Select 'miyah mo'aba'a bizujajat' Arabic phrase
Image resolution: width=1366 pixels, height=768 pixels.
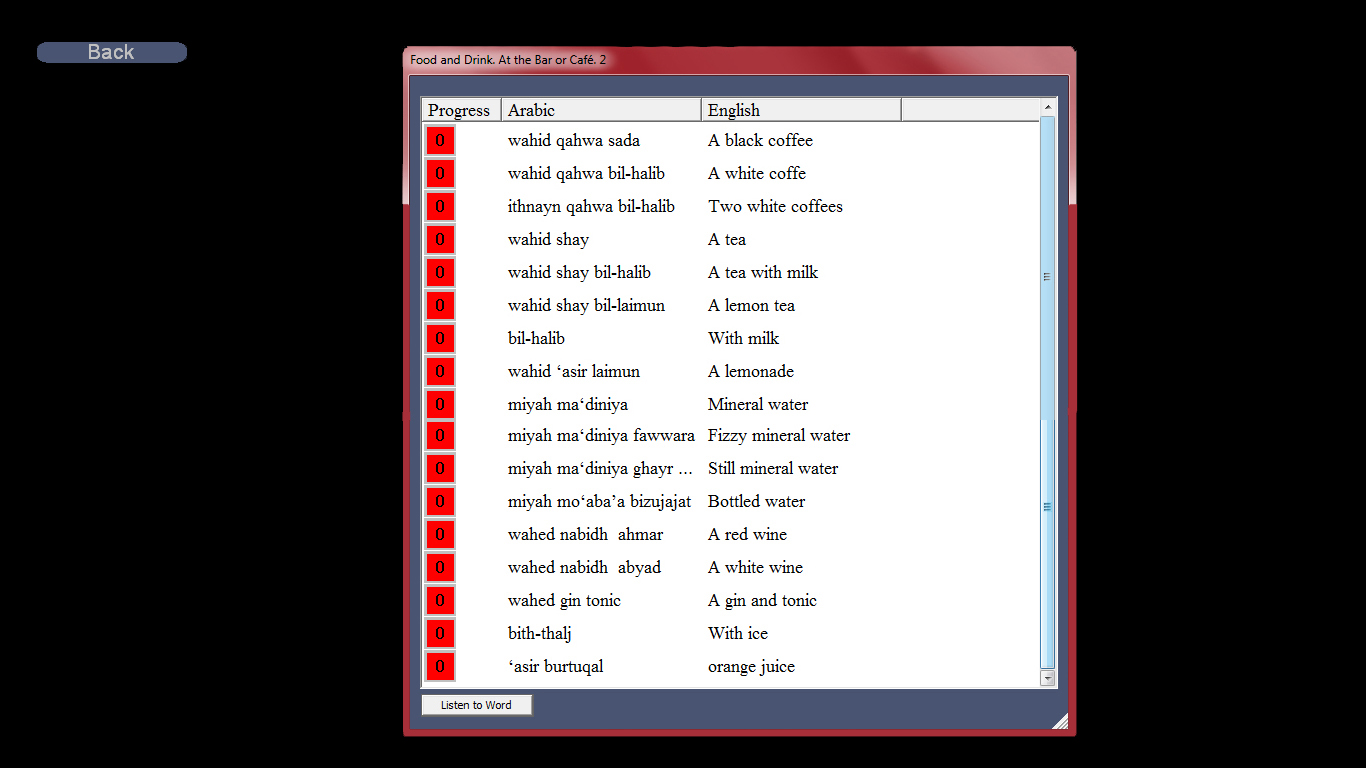(599, 502)
